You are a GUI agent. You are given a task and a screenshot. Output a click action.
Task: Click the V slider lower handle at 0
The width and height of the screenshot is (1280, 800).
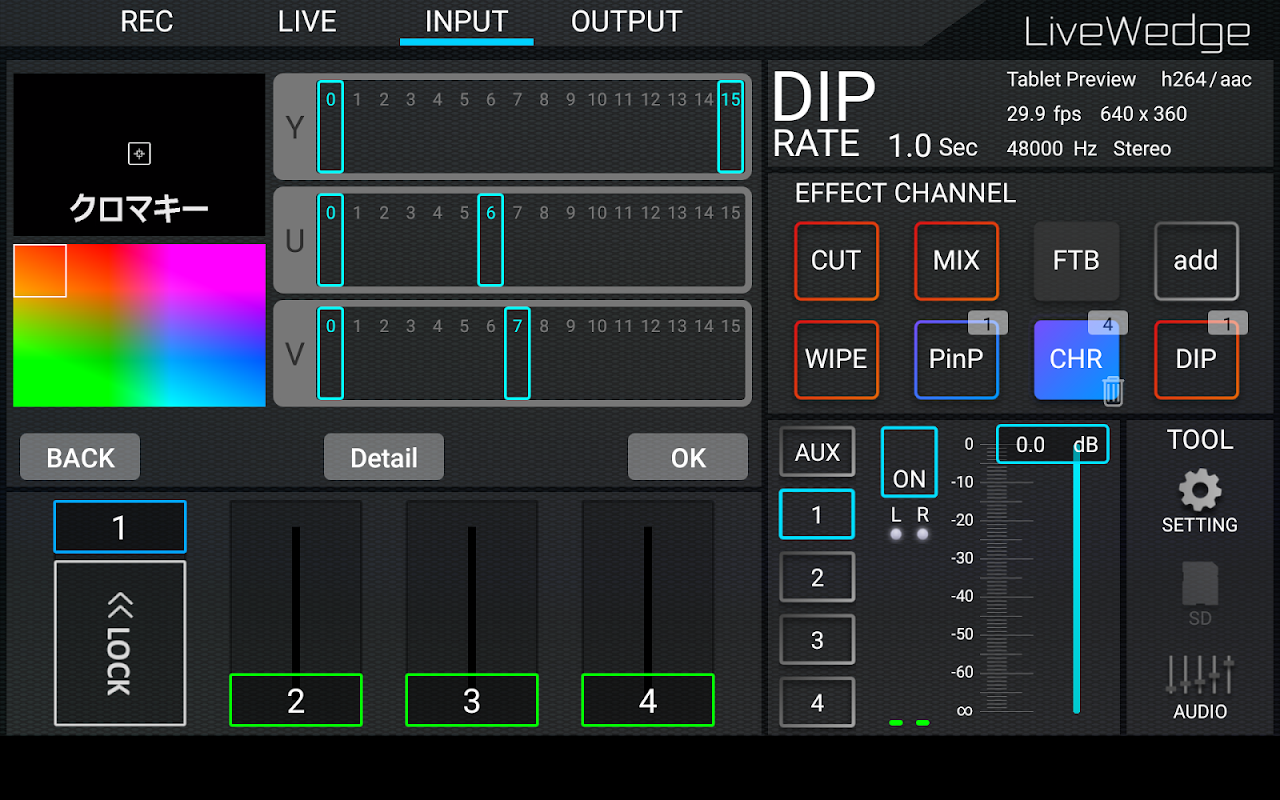[331, 353]
